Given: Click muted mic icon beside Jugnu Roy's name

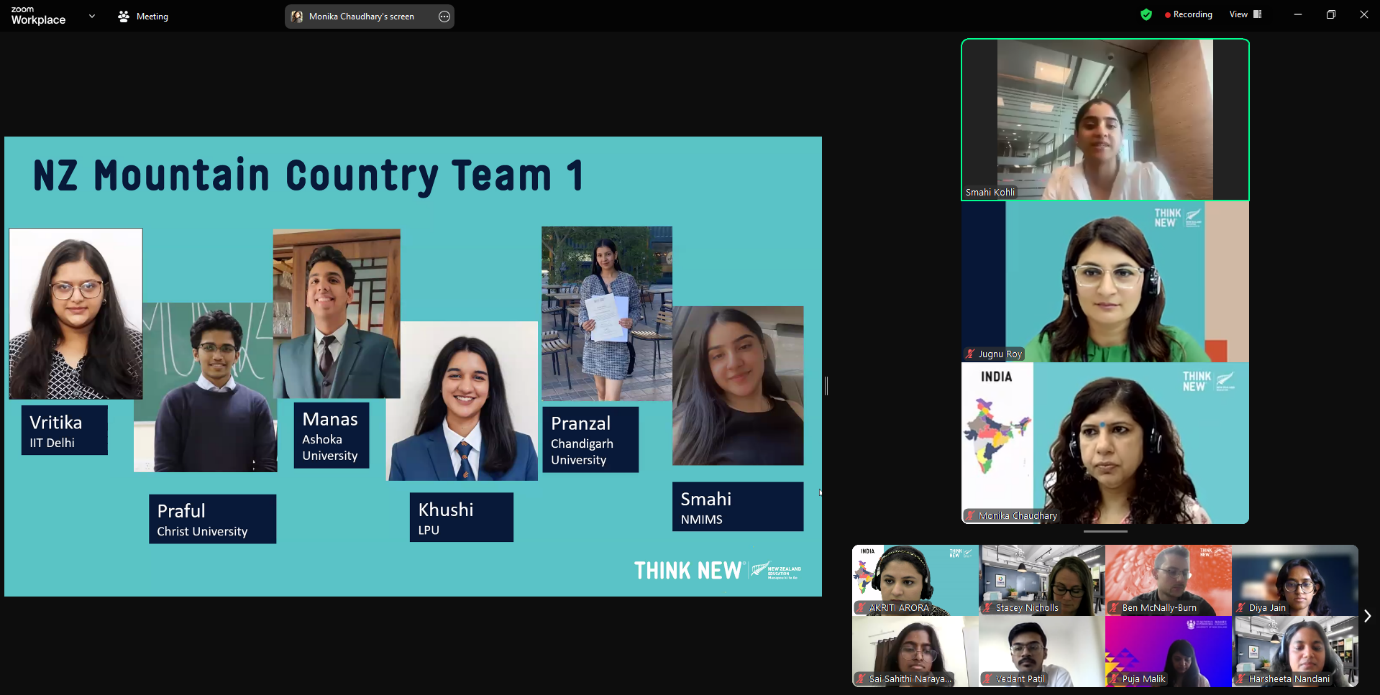Looking at the screenshot, I should [x=970, y=354].
